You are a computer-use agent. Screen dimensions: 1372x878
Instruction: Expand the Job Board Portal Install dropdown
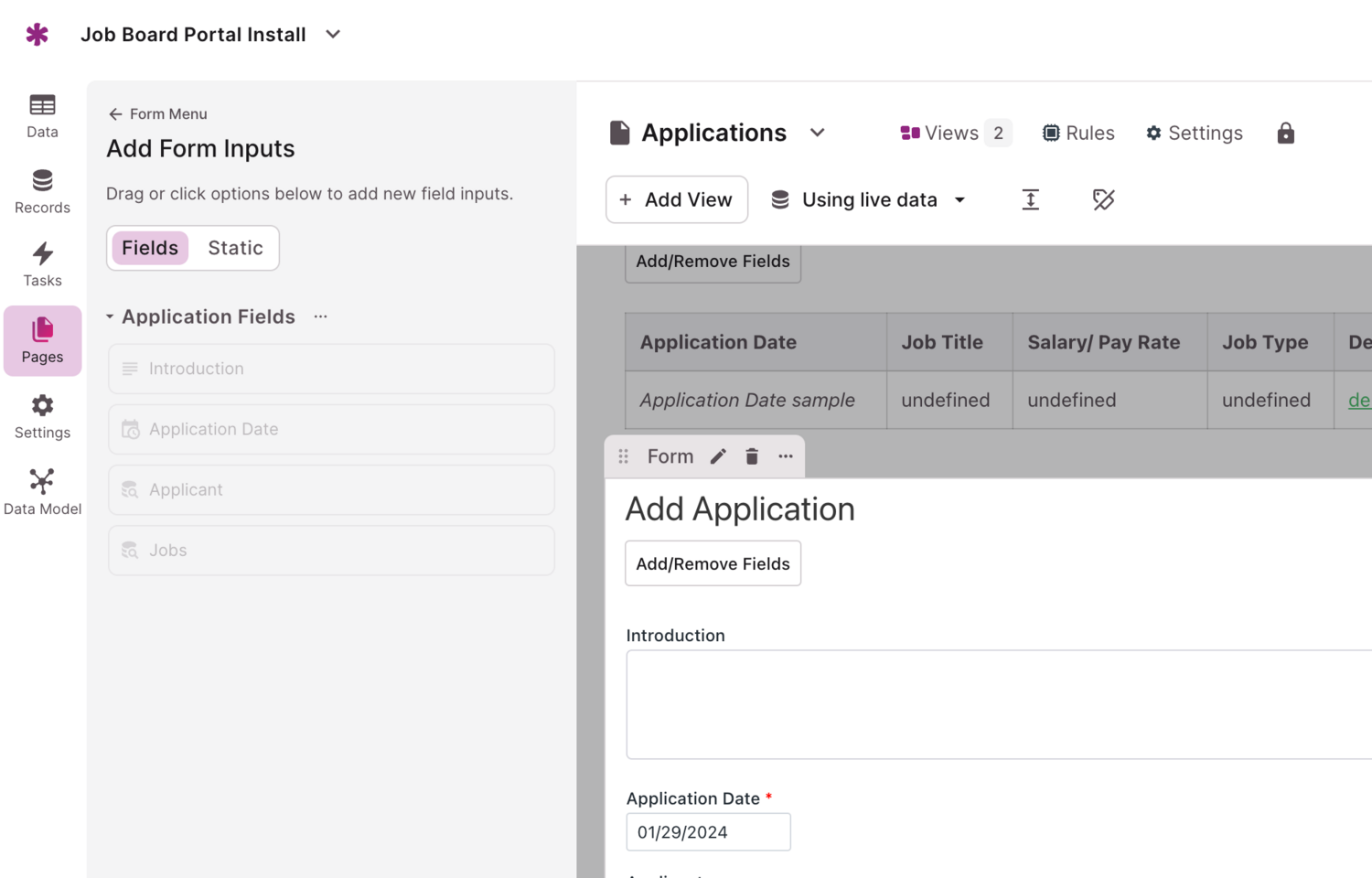click(333, 35)
